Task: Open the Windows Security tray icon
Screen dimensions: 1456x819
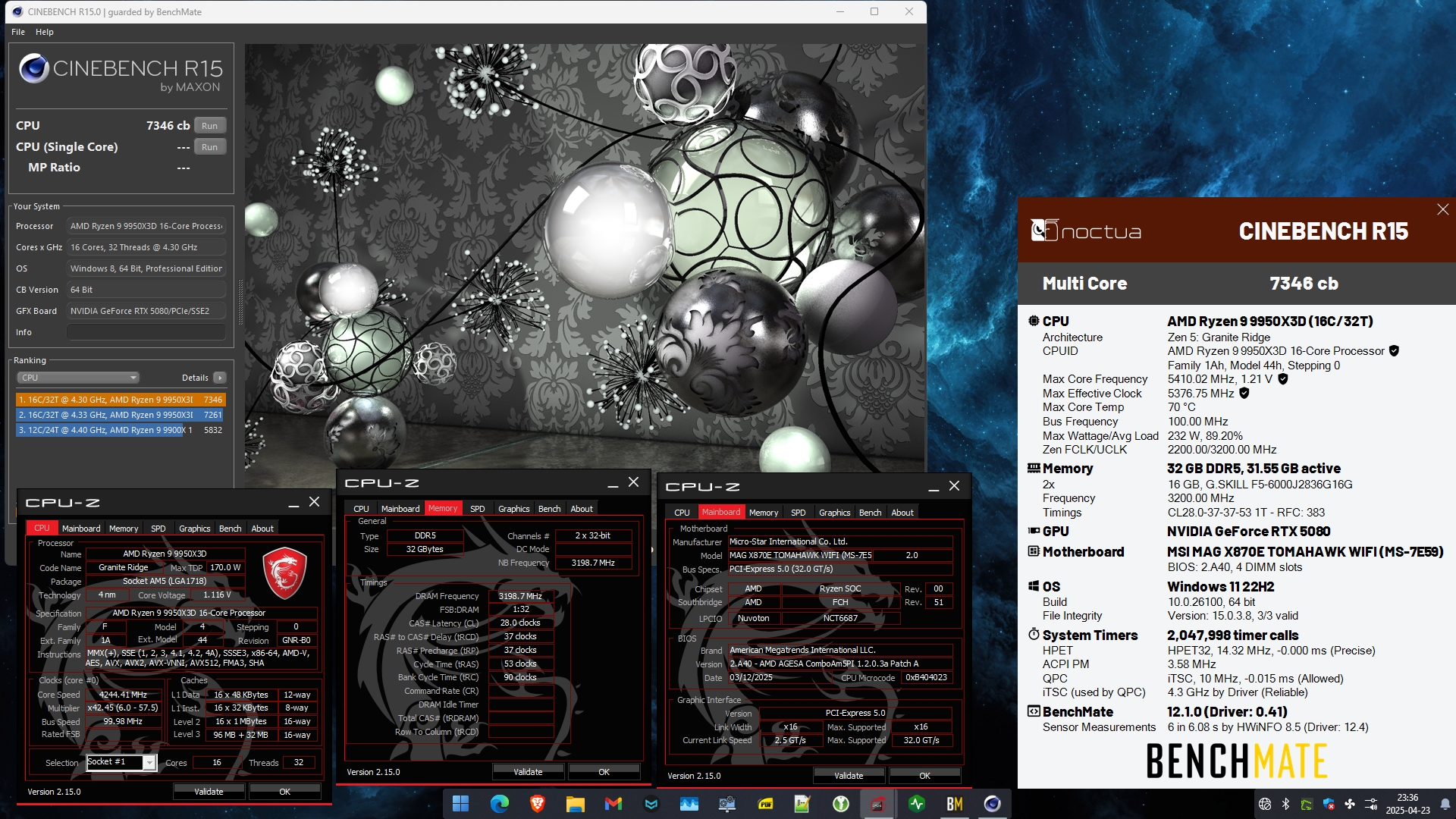Action: point(1328,804)
